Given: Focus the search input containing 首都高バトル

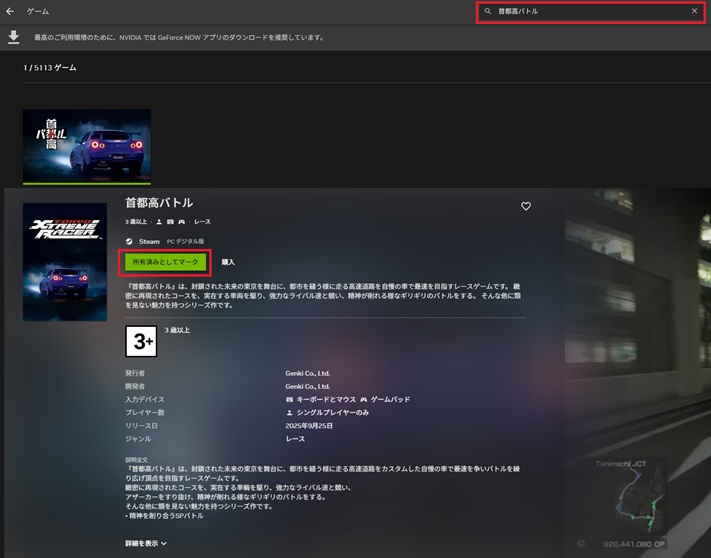Looking at the screenshot, I should (x=590, y=11).
